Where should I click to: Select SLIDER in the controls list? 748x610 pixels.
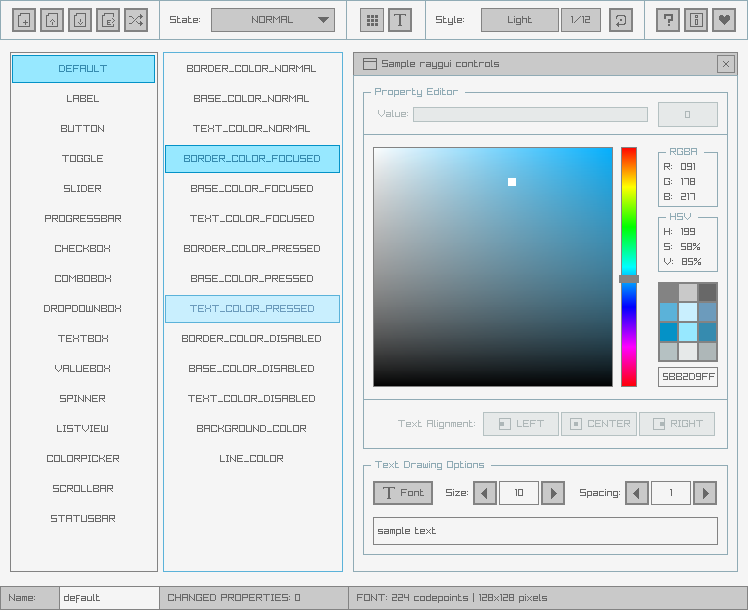tap(83, 189)
